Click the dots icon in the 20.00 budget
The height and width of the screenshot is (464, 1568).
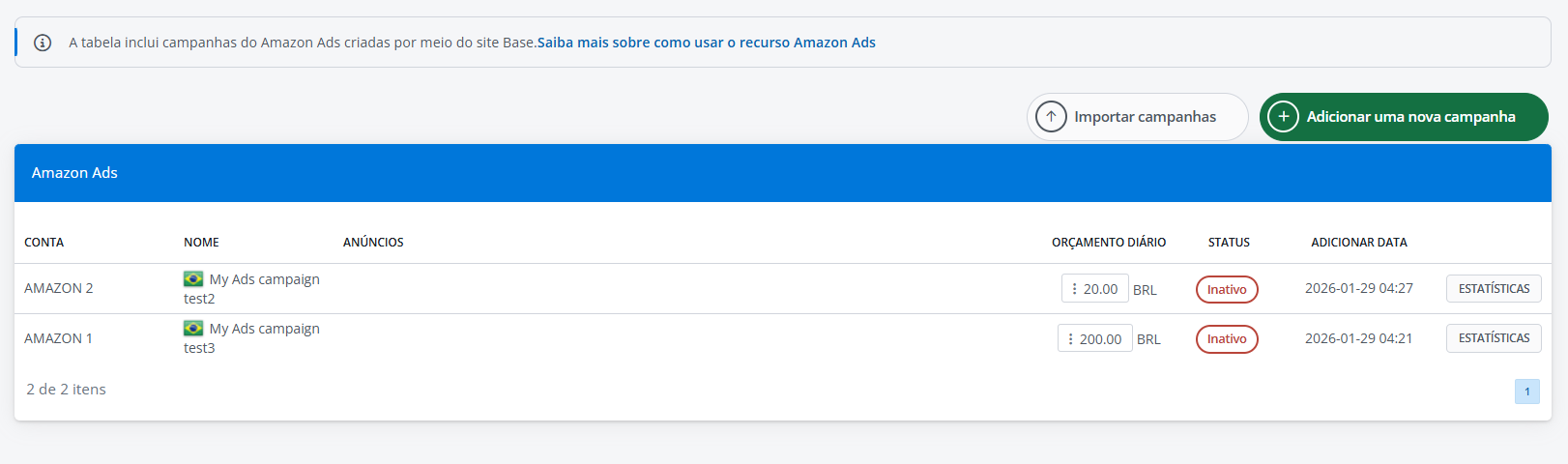point(1074,289)
